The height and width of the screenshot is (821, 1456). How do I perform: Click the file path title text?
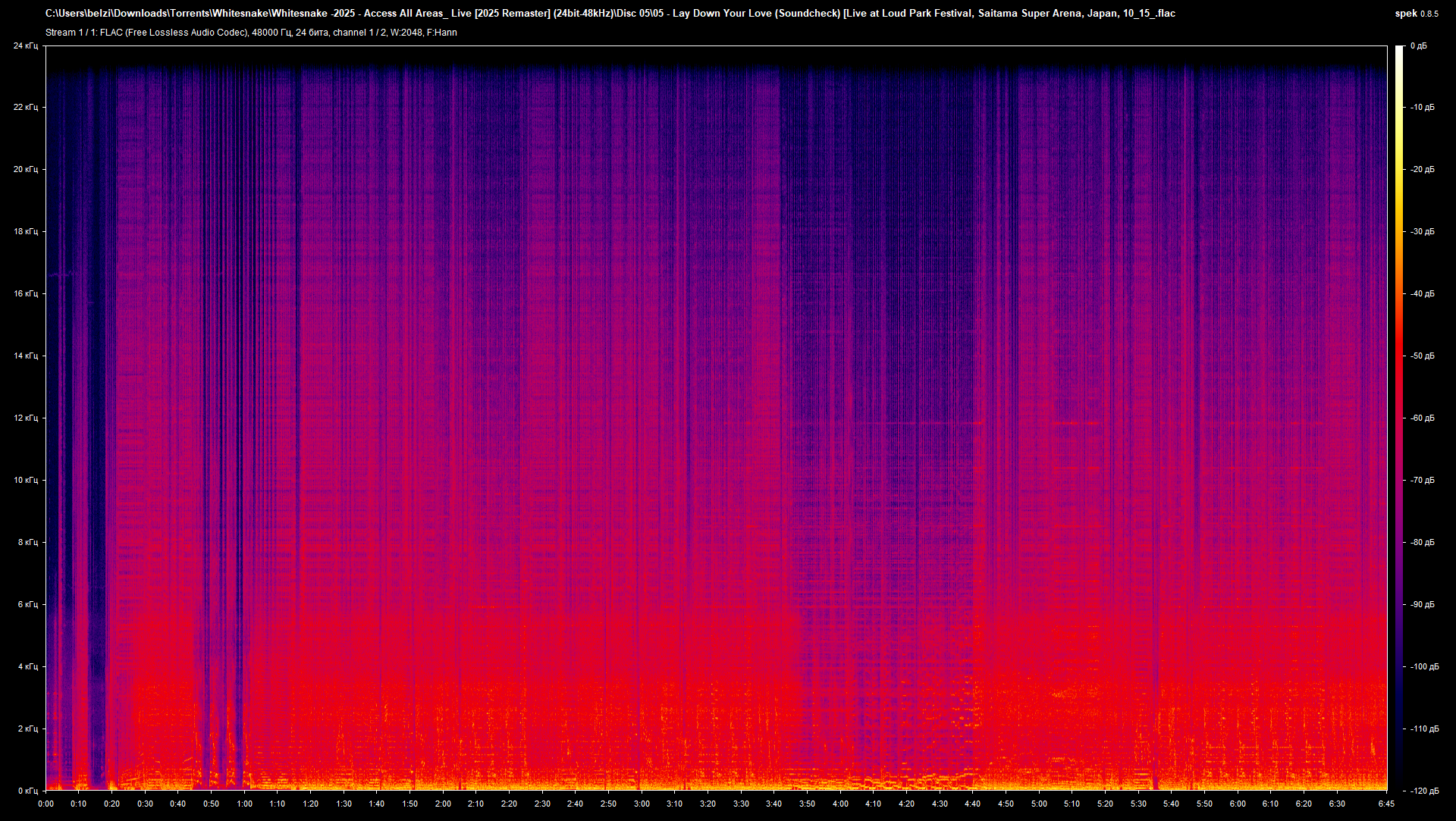(610, 13)
